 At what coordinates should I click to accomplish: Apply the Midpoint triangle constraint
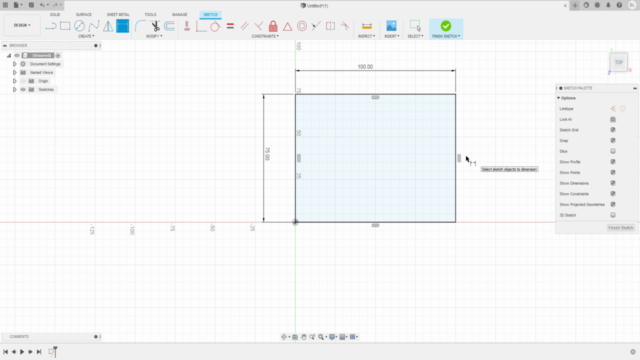coord(287,26)
